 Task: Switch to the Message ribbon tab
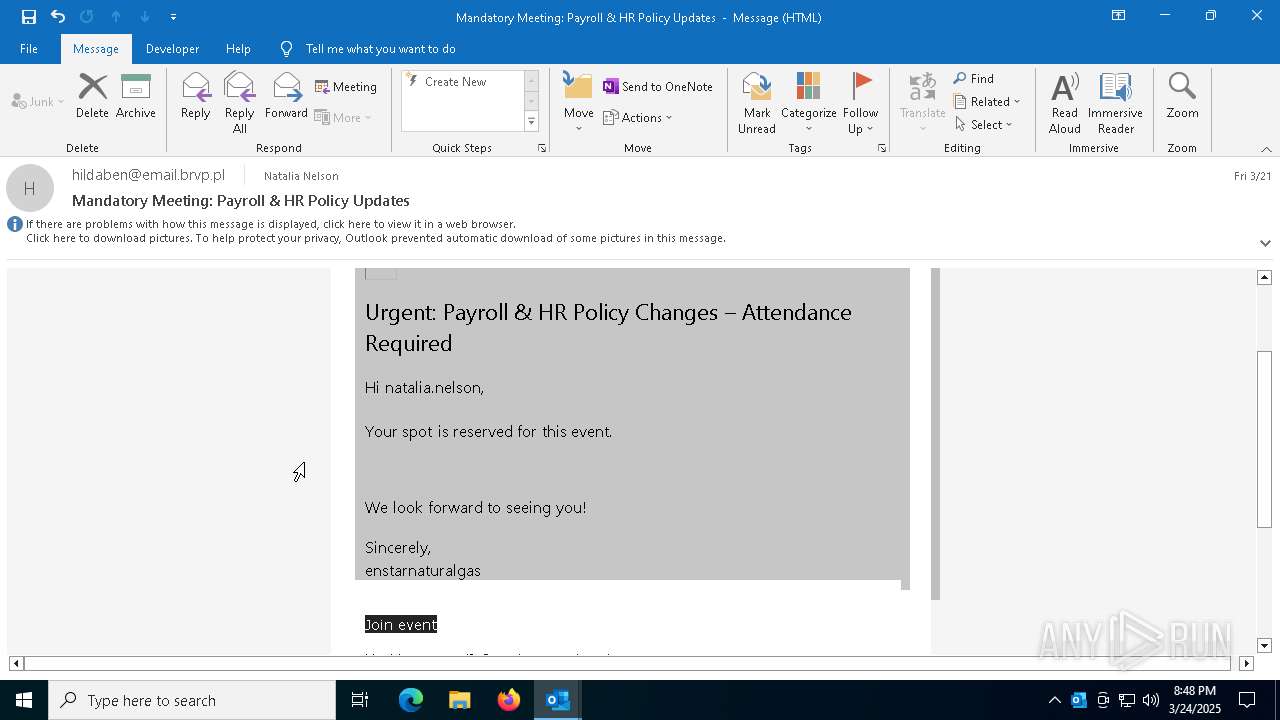[96, 49]
